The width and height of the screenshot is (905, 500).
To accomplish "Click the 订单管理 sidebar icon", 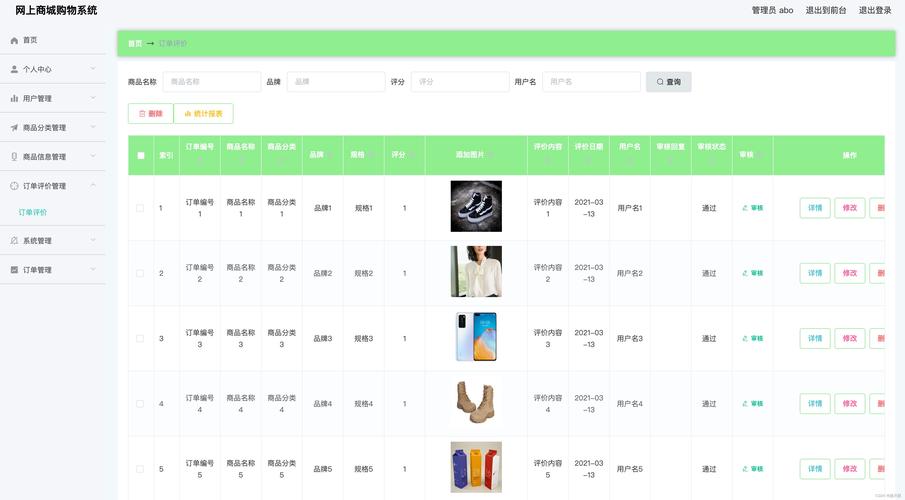I will pos(14,270).
